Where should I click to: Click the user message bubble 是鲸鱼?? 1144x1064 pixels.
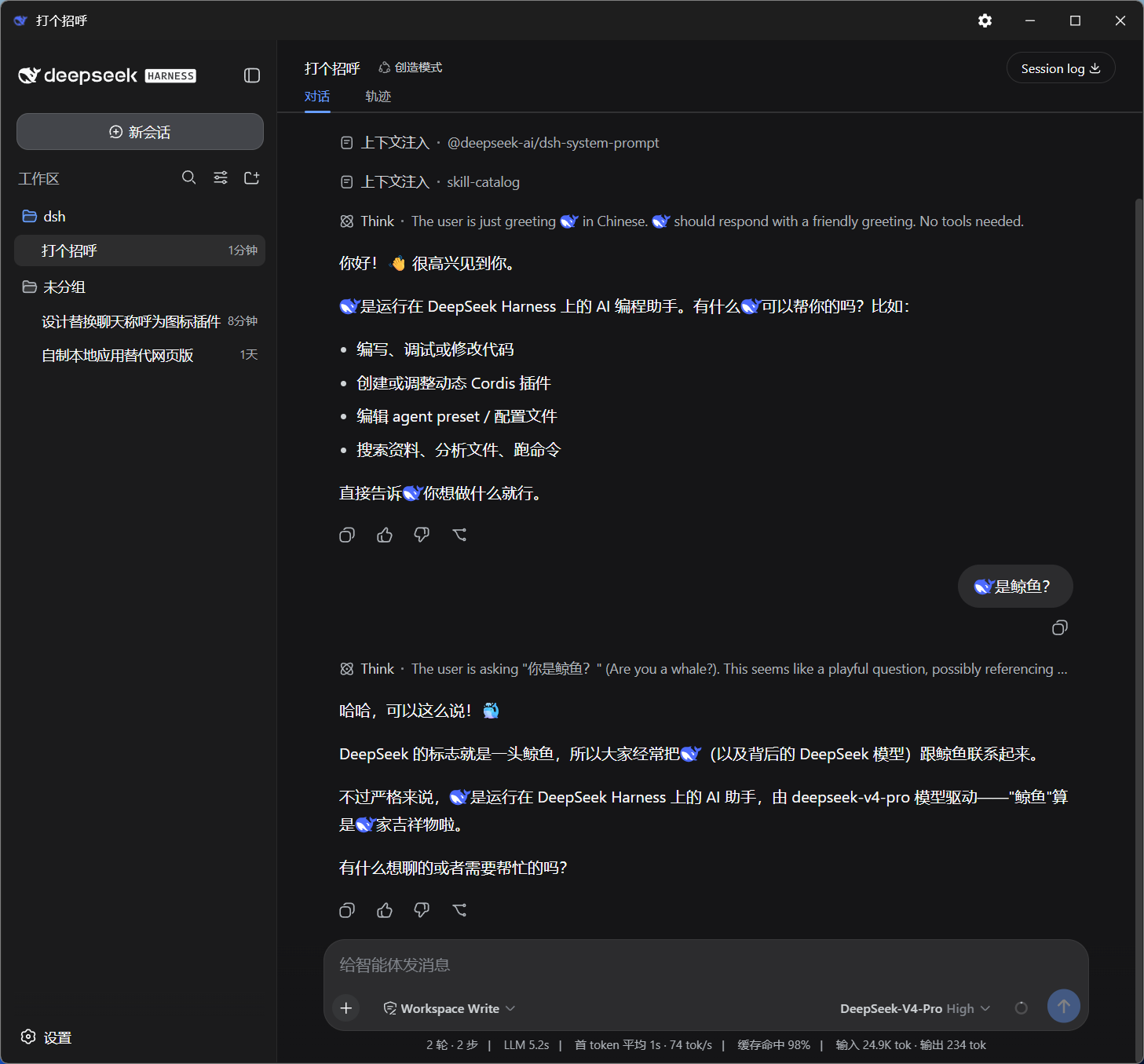pyautogui.click(x=1015, y=587)
